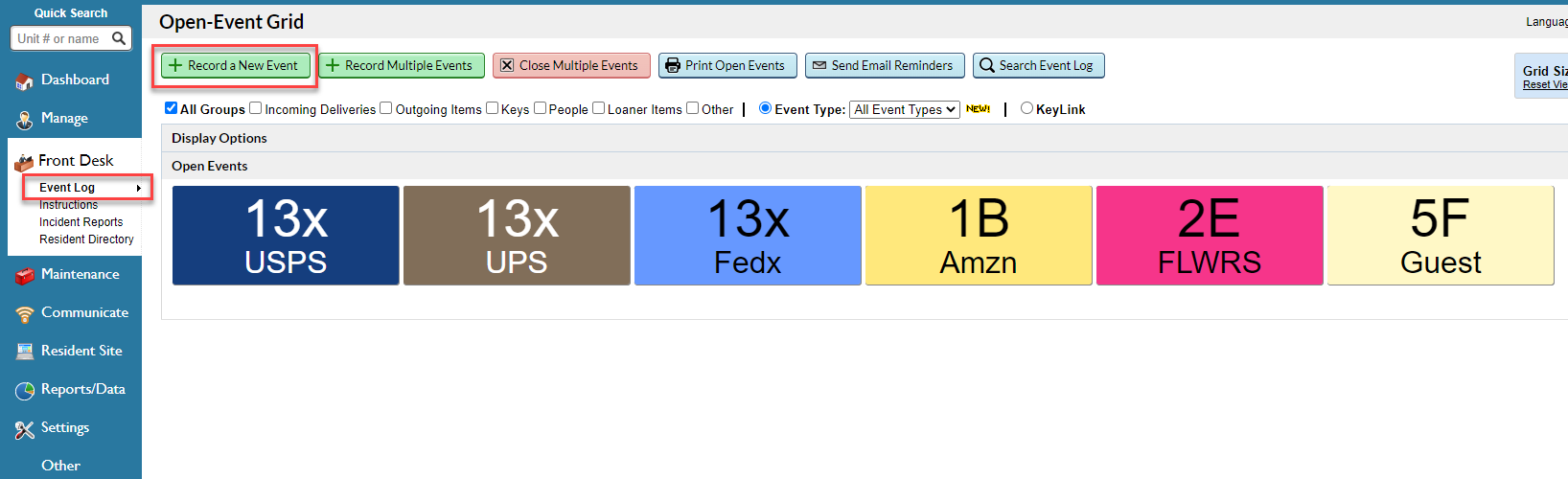Select Front Desk in the sidebar
This screenshot has height=479, width=1568.
pos(76,160)
